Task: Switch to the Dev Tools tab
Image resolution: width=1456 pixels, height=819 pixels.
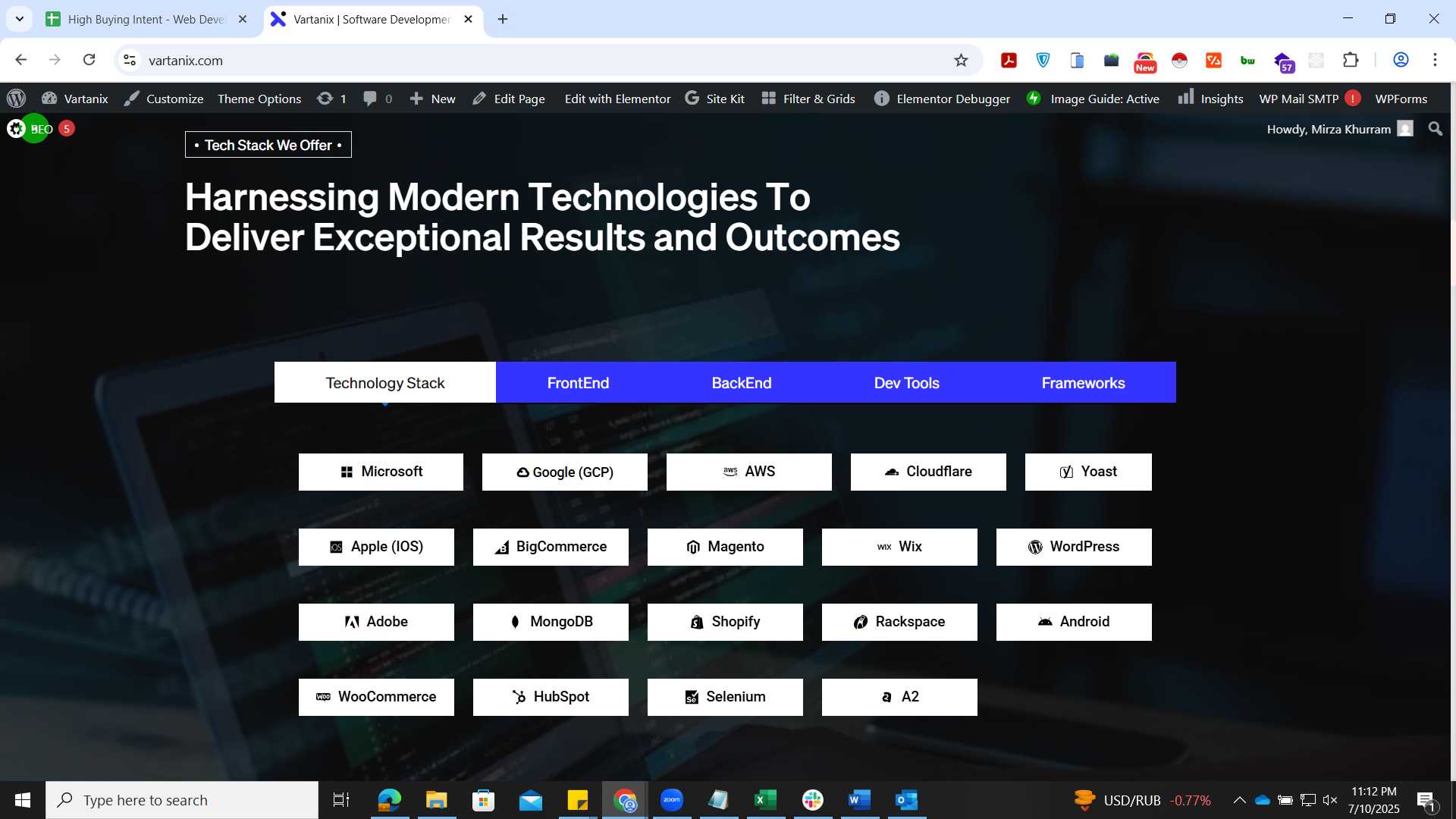Action: (906, 382)
